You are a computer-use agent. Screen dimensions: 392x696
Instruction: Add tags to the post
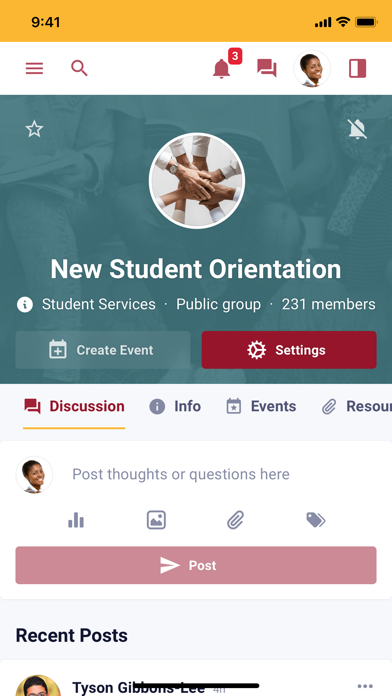(316, 520)
